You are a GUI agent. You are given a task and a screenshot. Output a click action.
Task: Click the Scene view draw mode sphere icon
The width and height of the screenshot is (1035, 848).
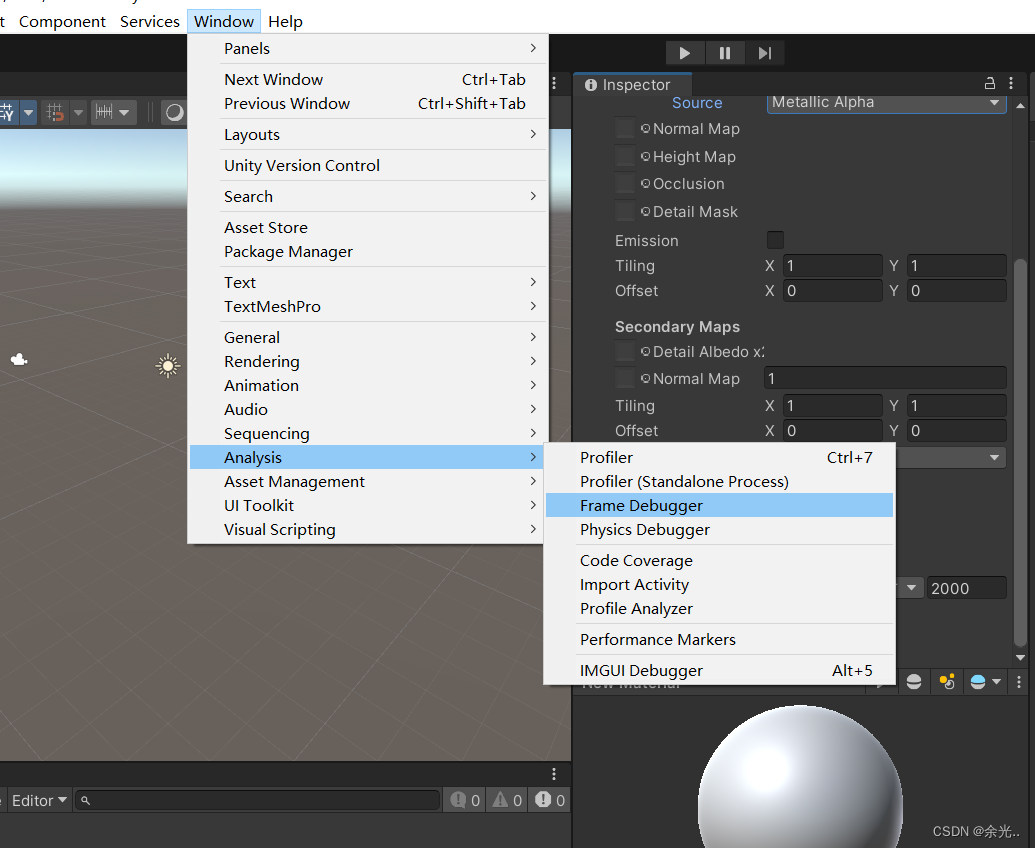(x=174, y=113)
